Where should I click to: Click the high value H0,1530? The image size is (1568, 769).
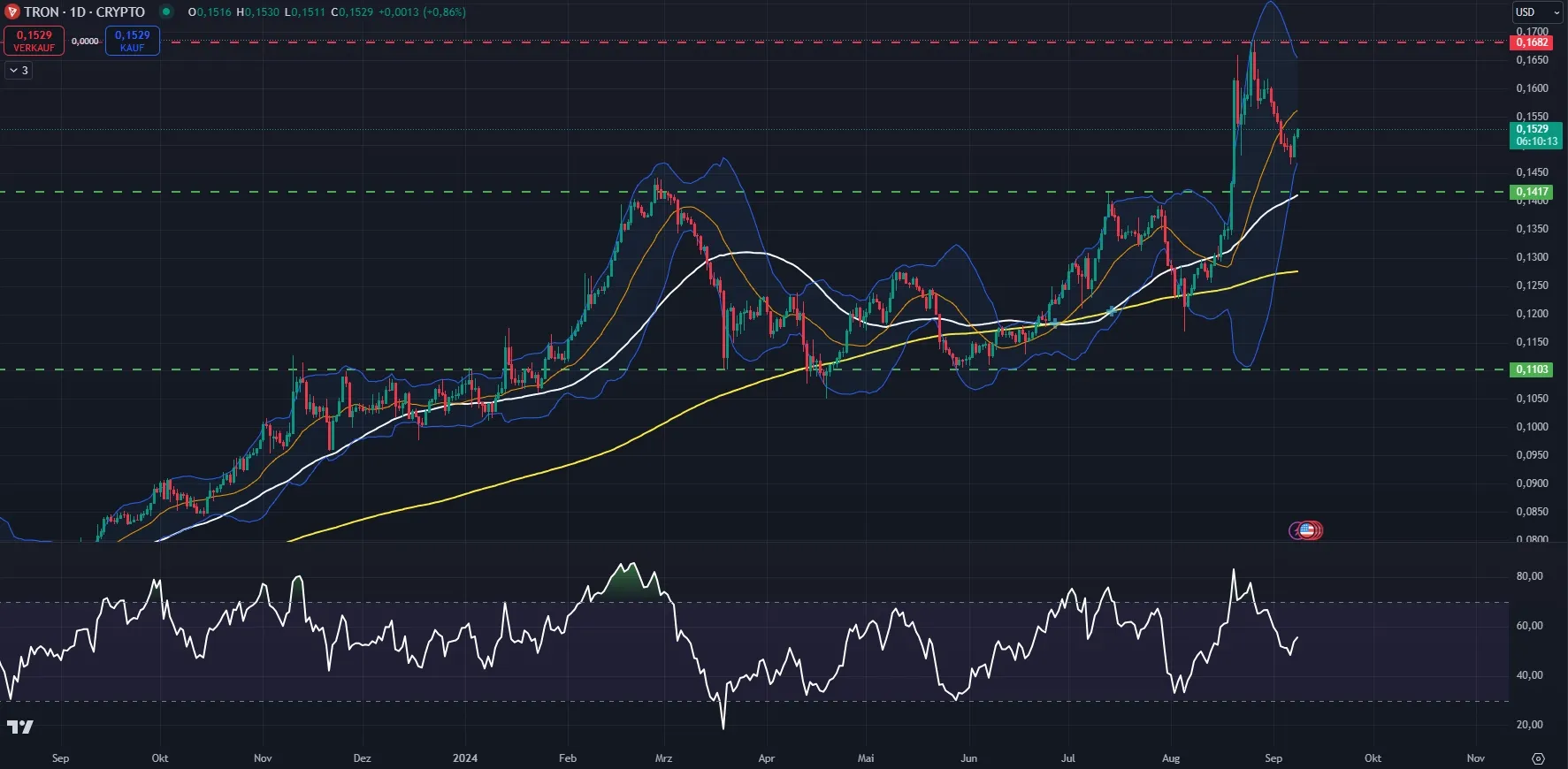coord(257,12)
